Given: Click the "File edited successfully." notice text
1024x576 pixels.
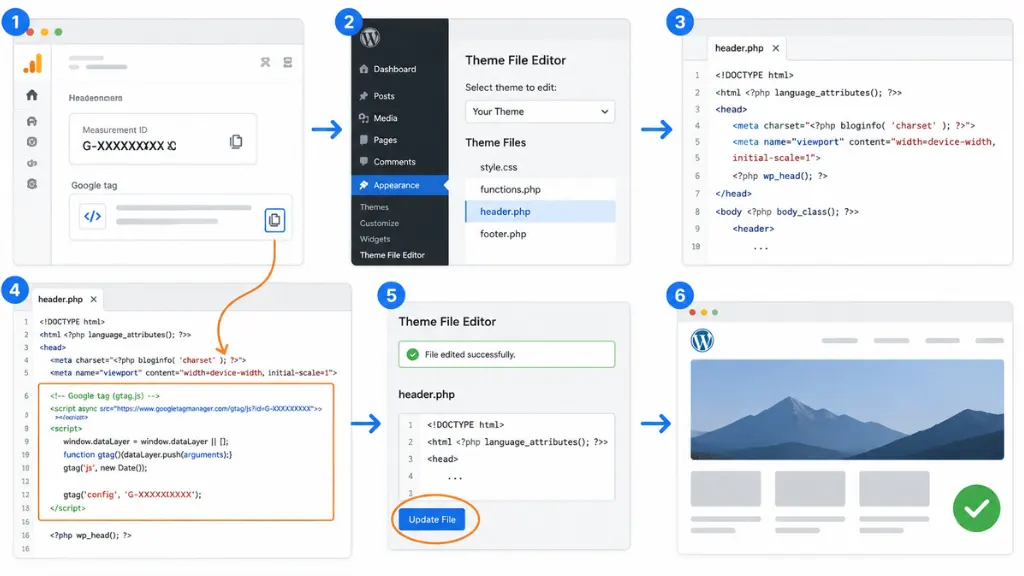Looking at the screenshot, I should [x=470, y=355].
